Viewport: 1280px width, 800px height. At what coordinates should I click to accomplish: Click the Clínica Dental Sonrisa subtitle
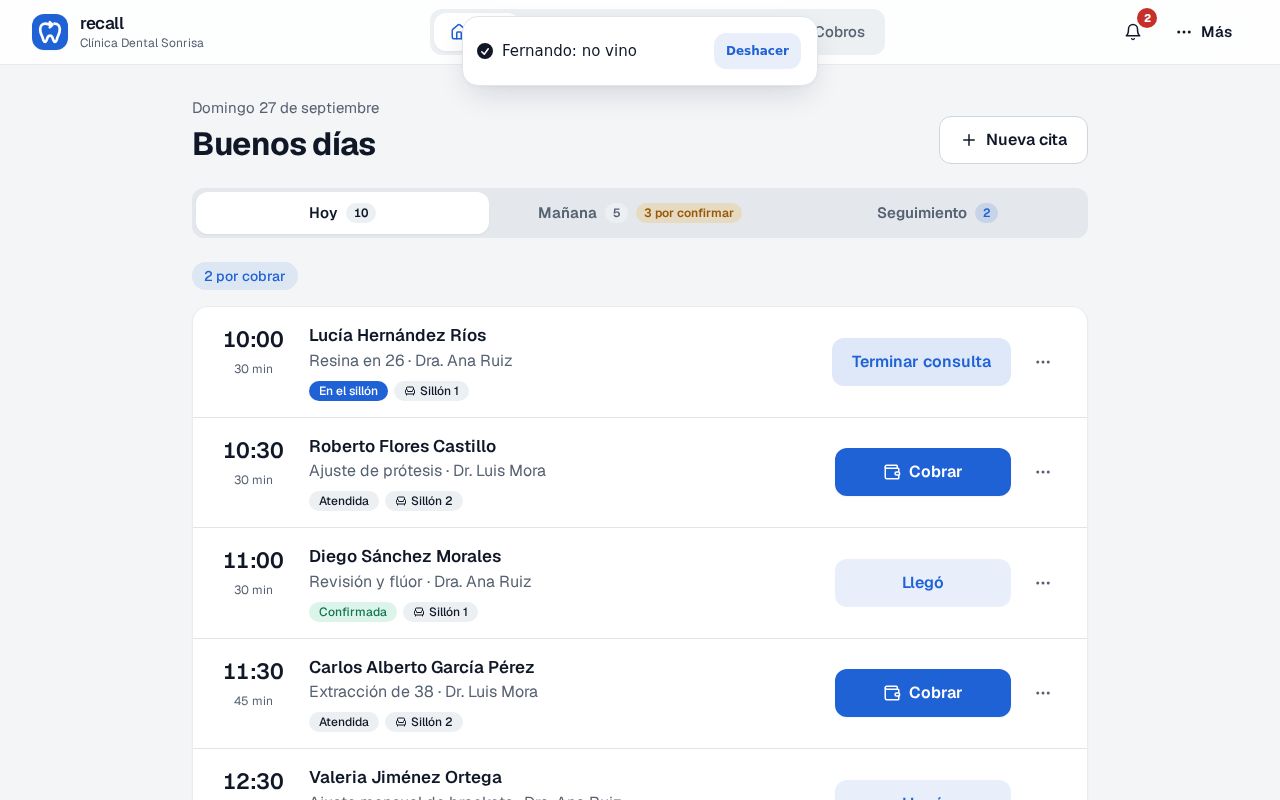tap(142, 43)
